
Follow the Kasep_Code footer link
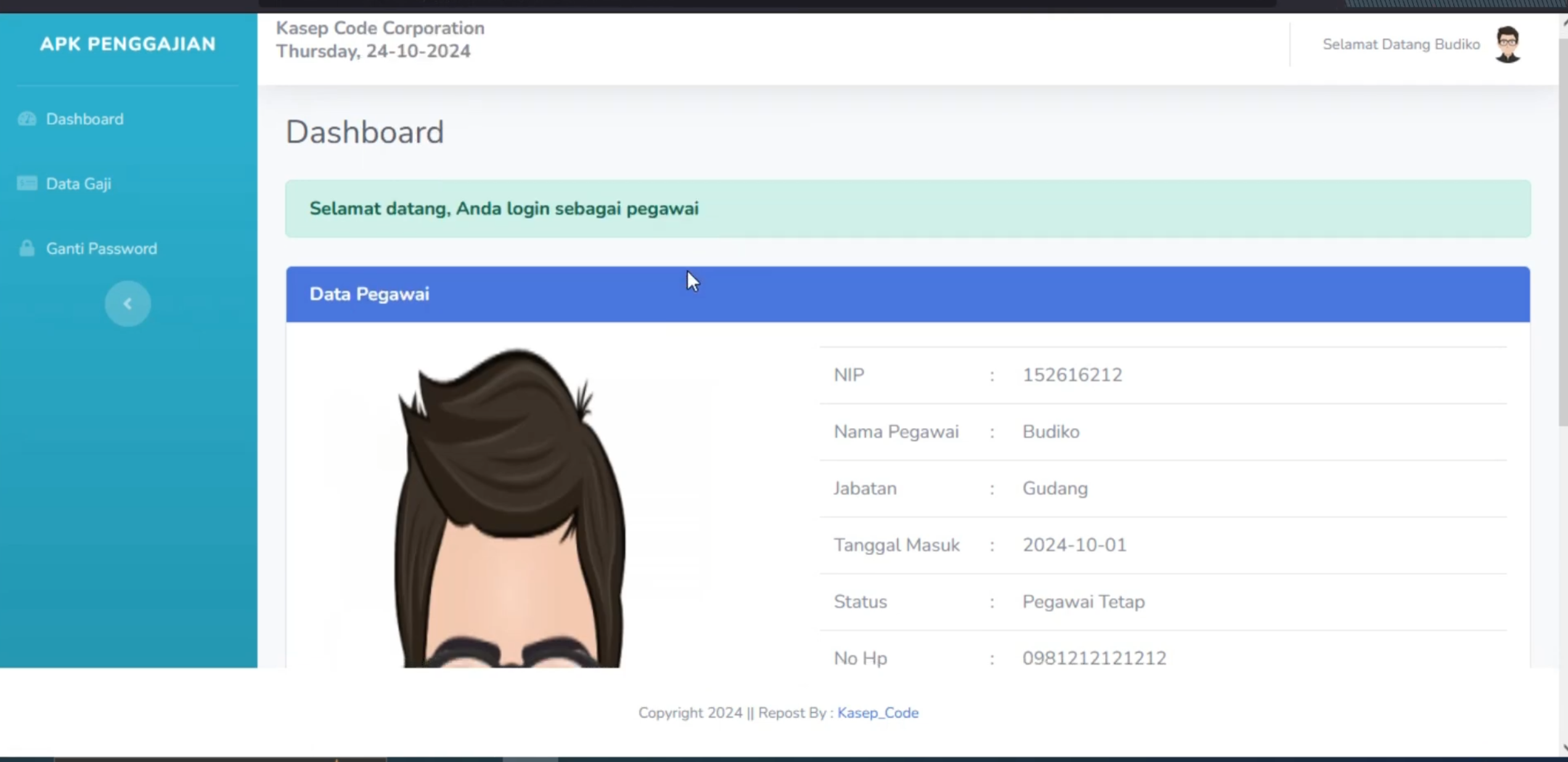click(878, 713)
